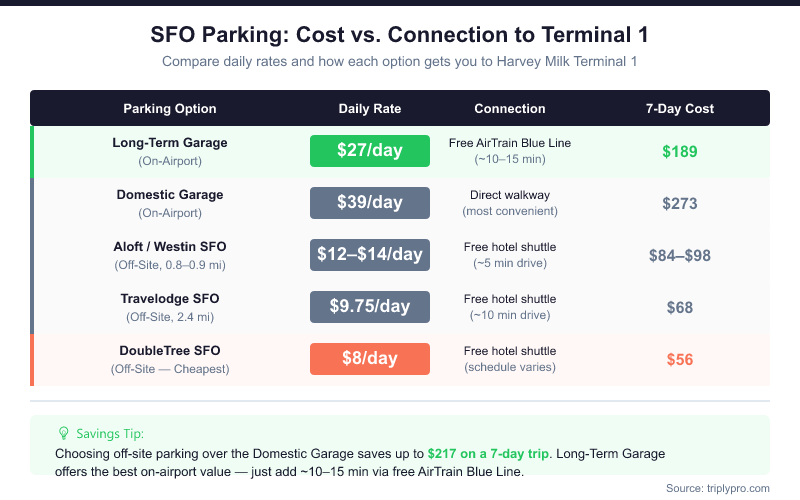Select the Long-Term Garage row label

pyautogui.click(x=170, y=143)
